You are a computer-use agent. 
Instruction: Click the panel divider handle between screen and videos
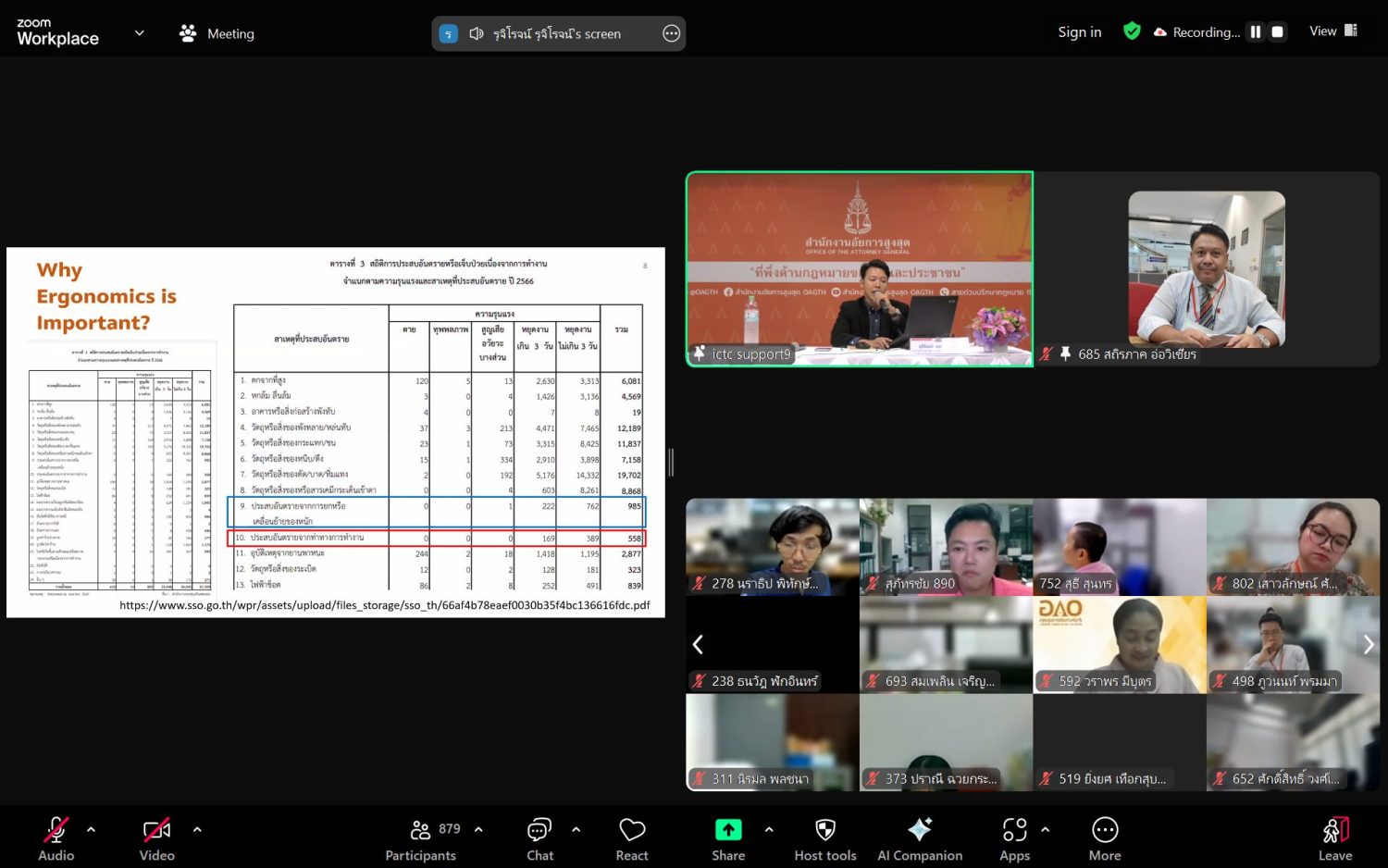(x=672, y=463)
